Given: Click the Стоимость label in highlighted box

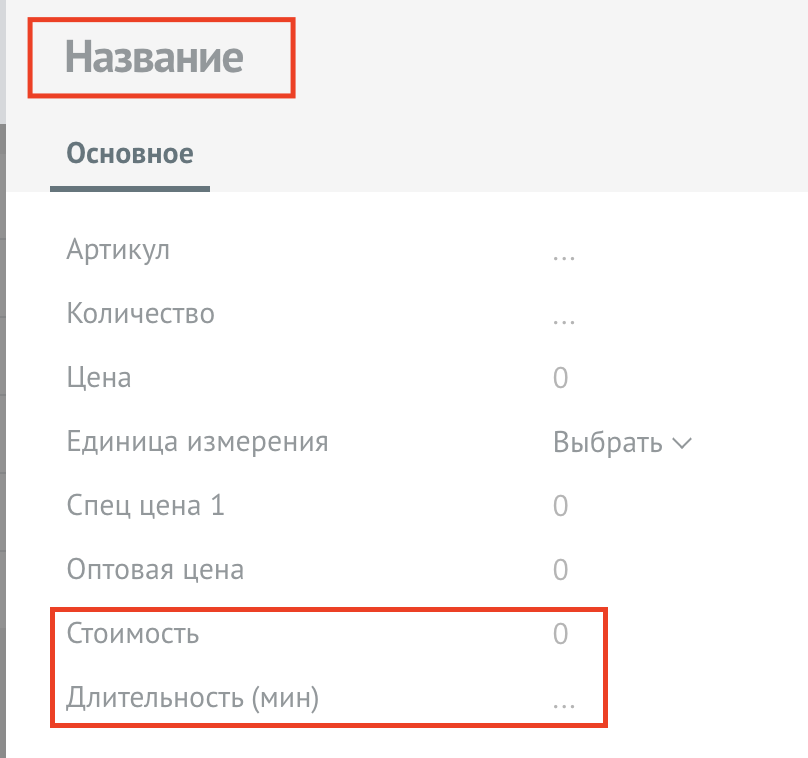Looking at the screenshot, I should 132,634.
